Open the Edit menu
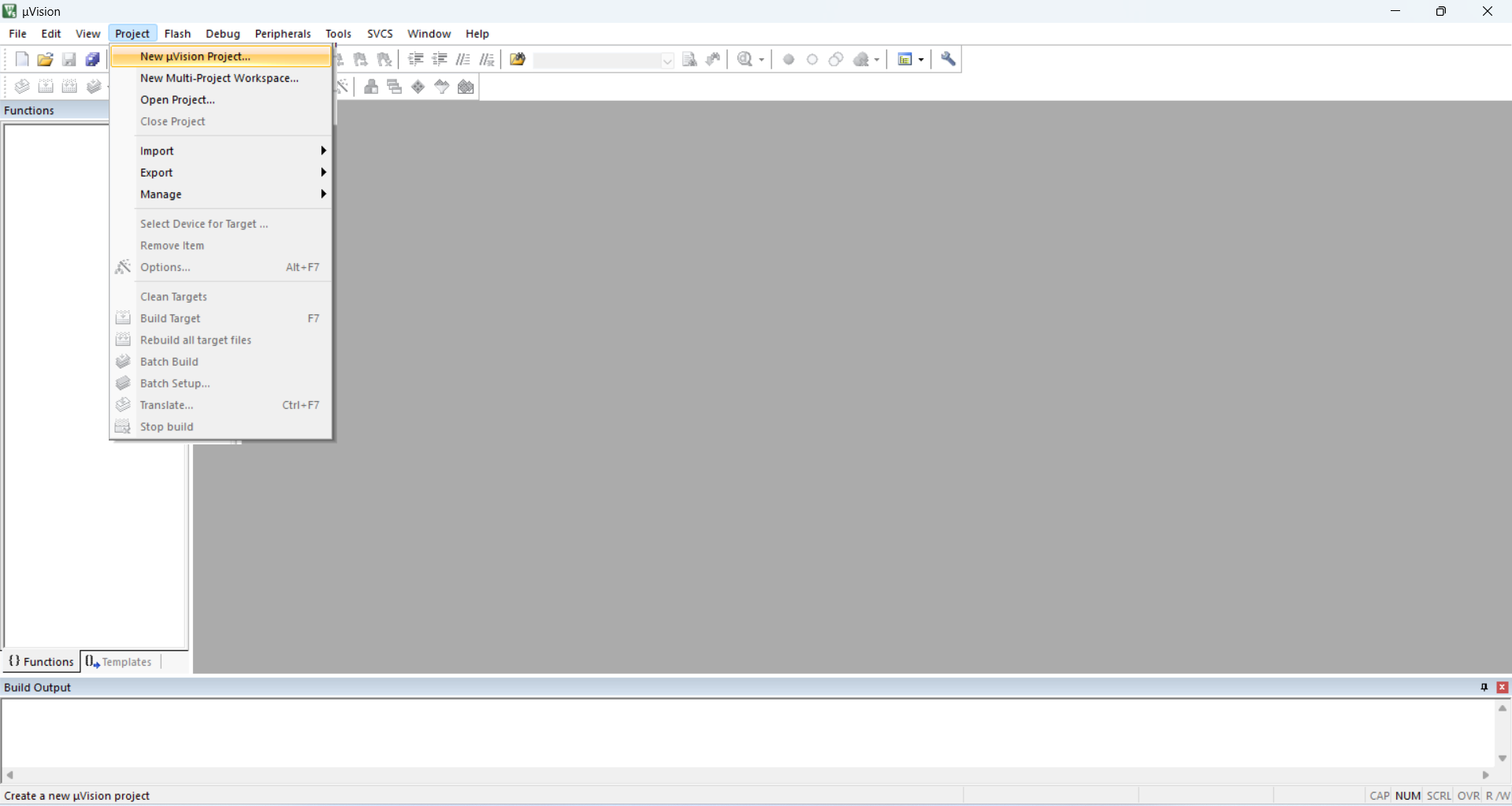Screen dimensions: 1512x806 pyautogui.click(x=51, y=33)
